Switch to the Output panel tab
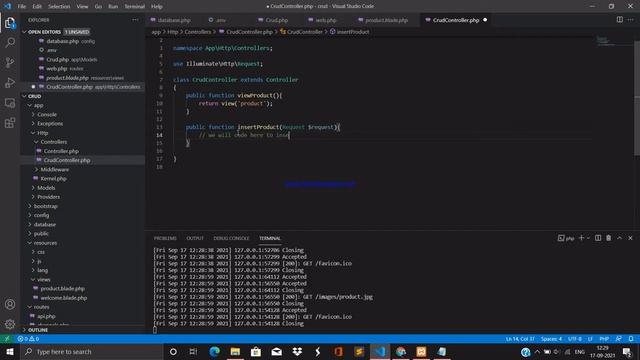640x360 pixels. (195, 238)
